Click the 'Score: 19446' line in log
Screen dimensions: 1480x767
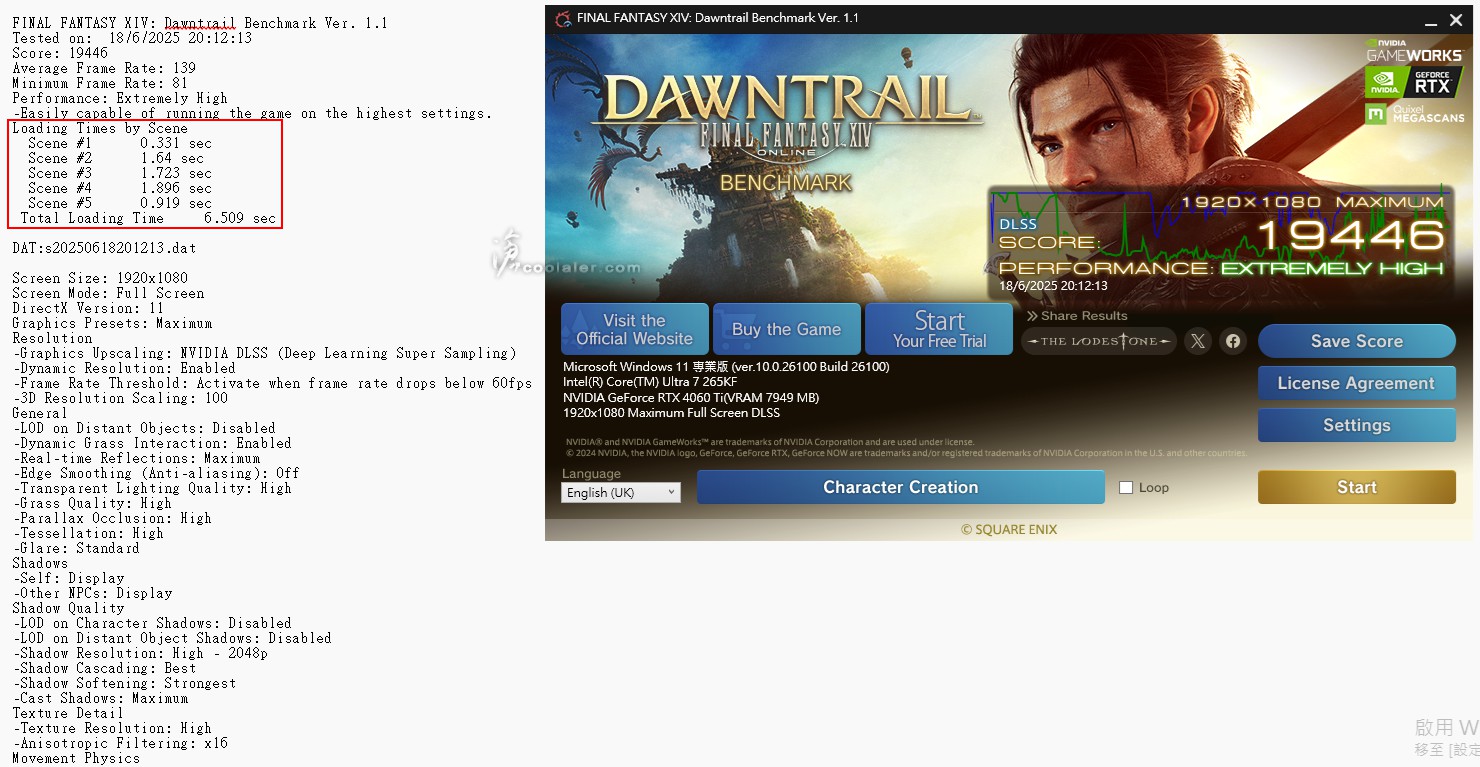coord(60,53)
